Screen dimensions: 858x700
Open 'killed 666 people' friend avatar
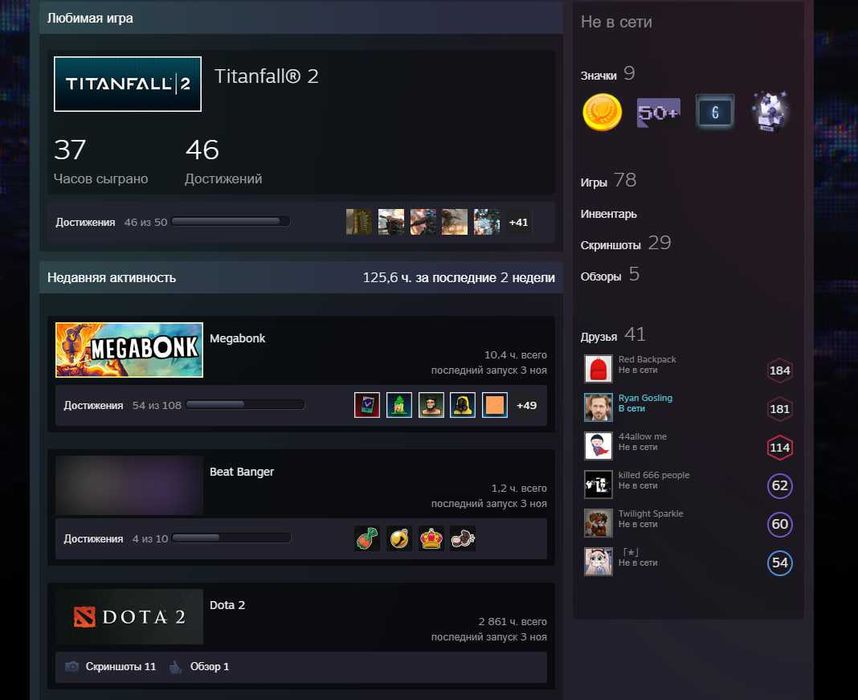pos(598,484)
